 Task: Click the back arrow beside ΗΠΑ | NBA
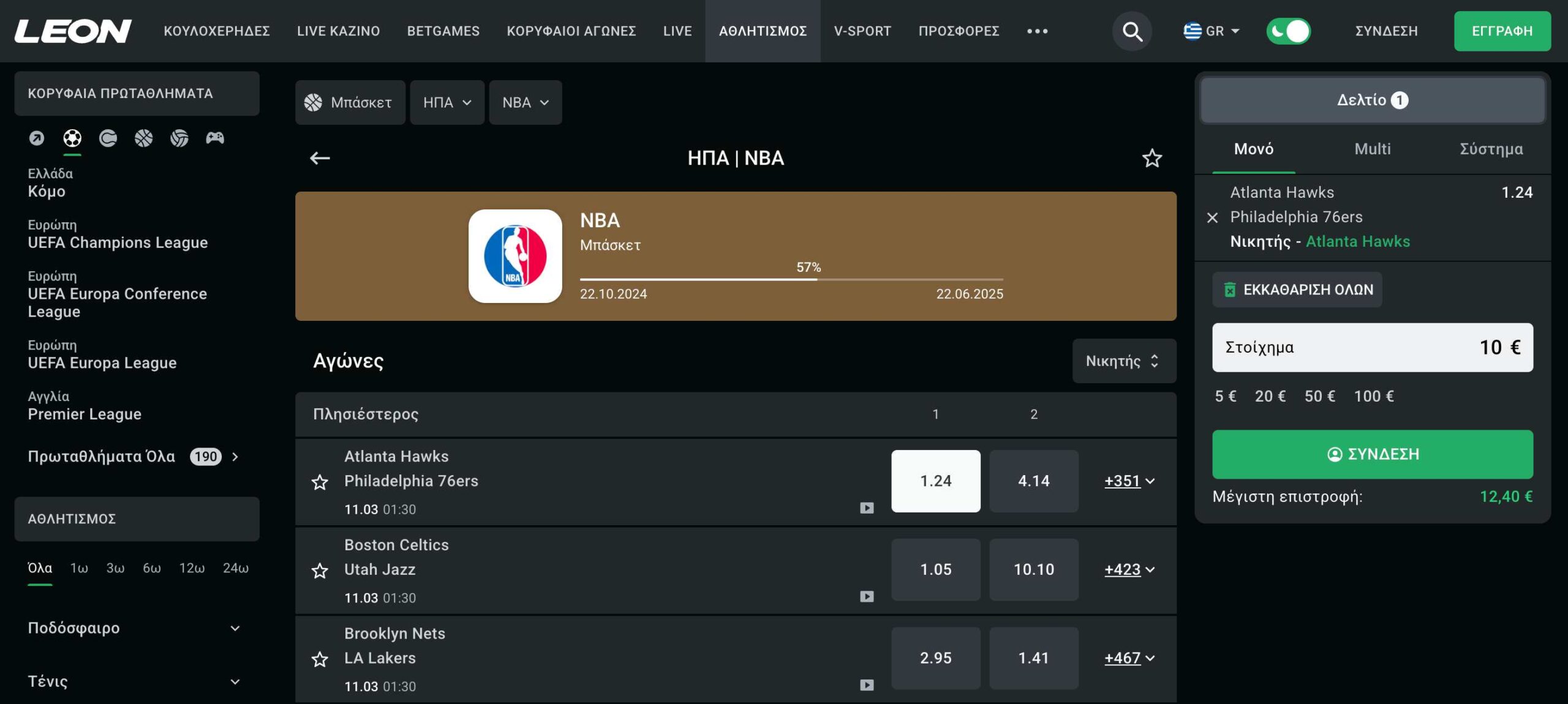click(320, 159)
